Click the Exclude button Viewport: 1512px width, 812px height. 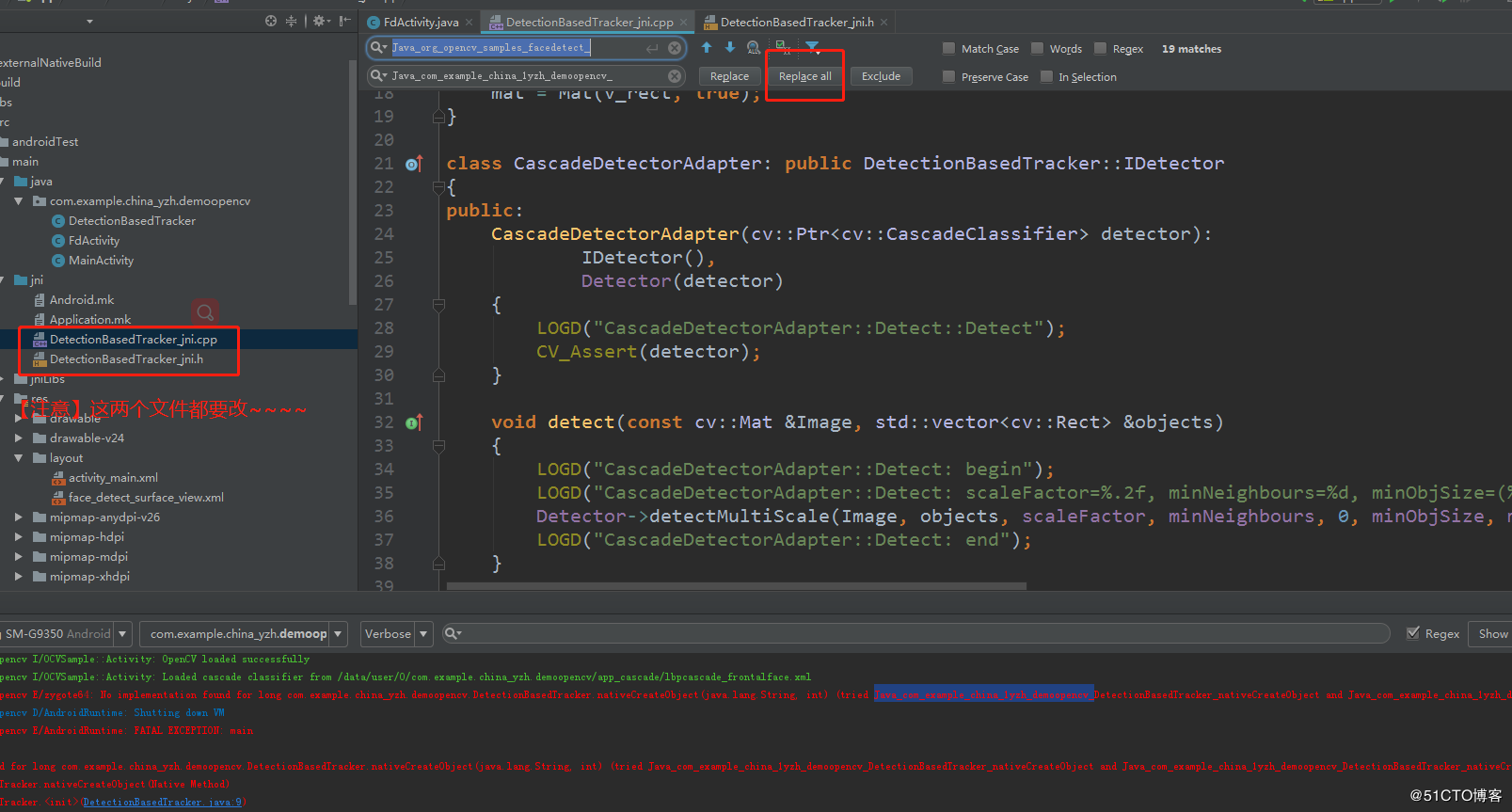[881, 76]
